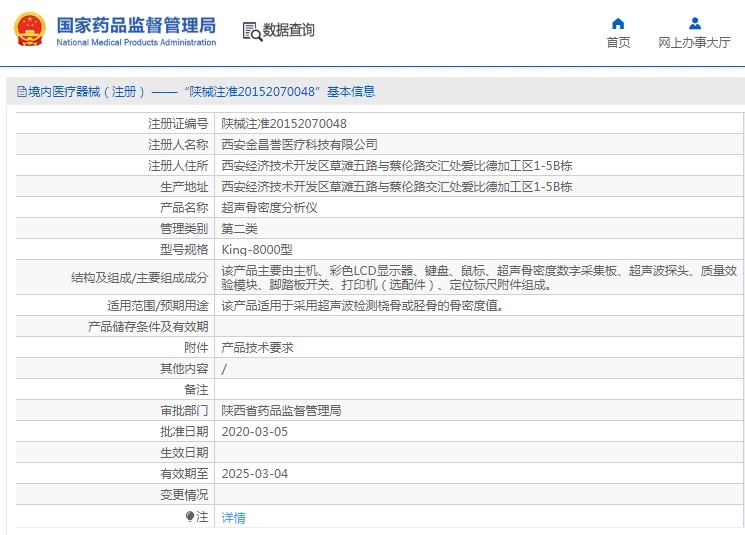This screenshot has height=535, width=745.
Task: Go to 首页 home icon
Action: [618, 23]
